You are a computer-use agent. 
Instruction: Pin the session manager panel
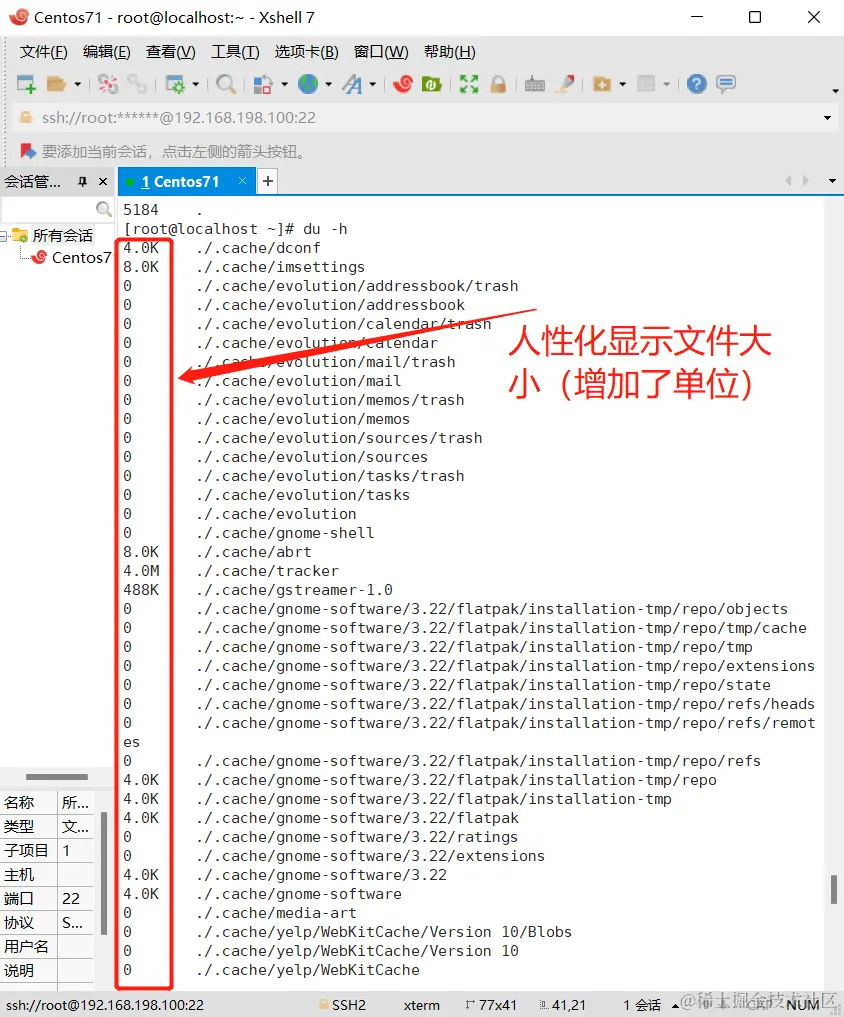(x=82, y=182)
